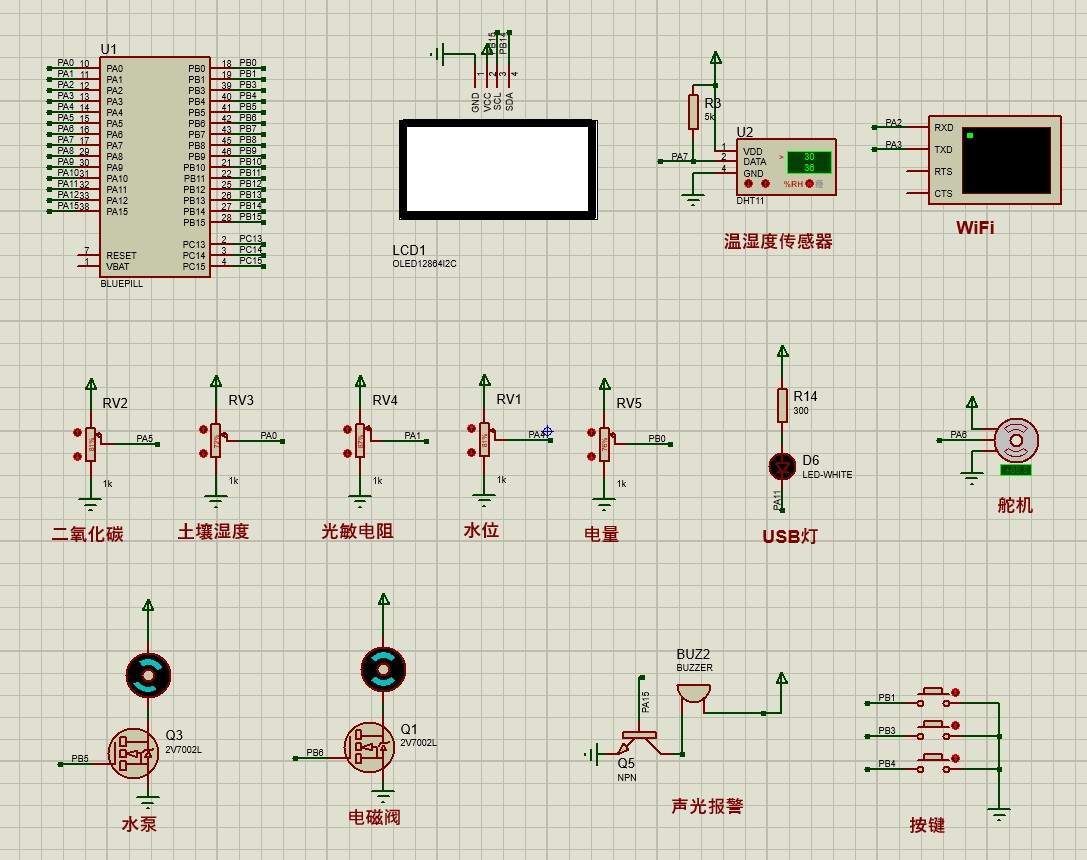1087x860 pixels.
Task: Click the 水泵 label
Action: click(x=139, y=824)
